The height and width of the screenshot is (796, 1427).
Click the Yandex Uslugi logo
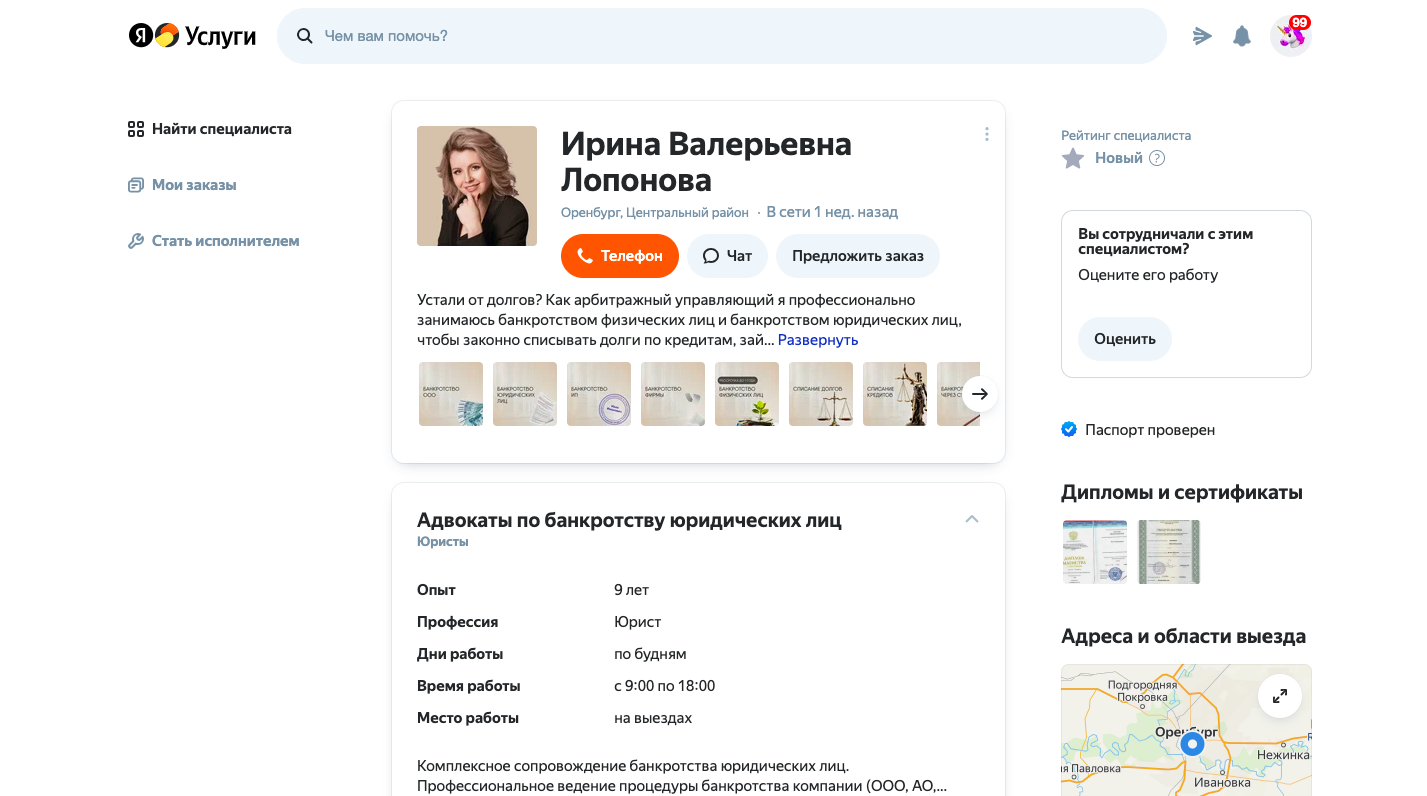point(192,36)
